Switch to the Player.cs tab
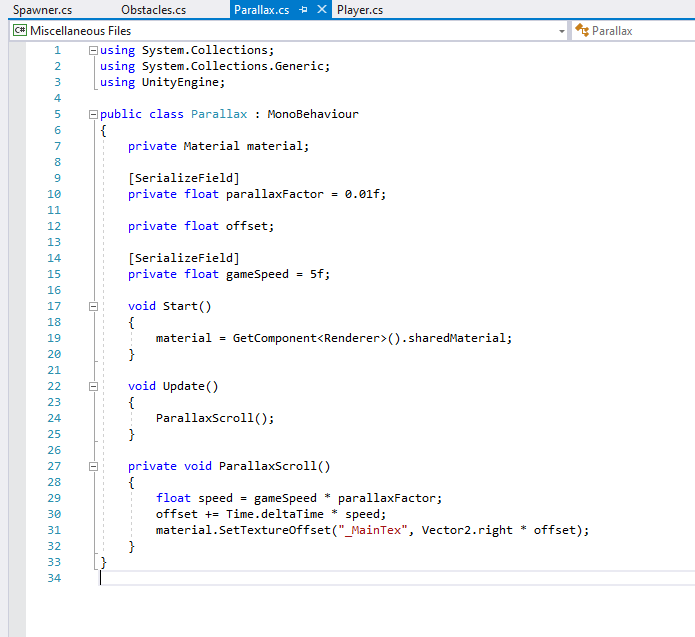 (360, 10)
